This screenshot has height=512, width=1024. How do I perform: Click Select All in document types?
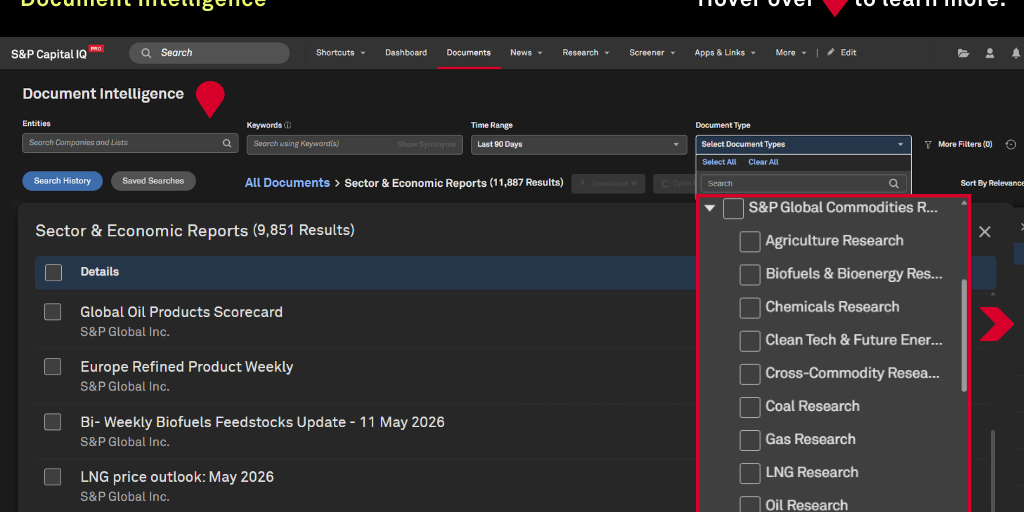pyautogui.click(x=719, y=162)
